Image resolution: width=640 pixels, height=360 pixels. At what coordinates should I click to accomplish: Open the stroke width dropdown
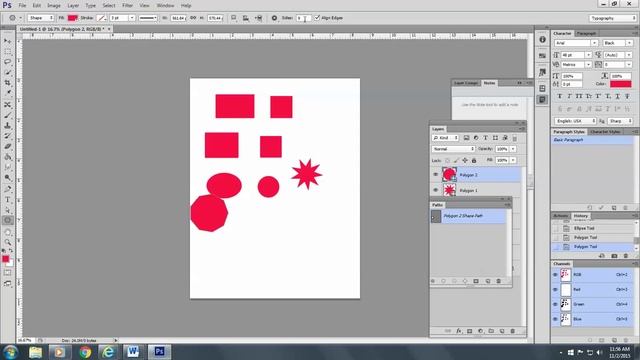pyautogui.click(x=131, y=18)
